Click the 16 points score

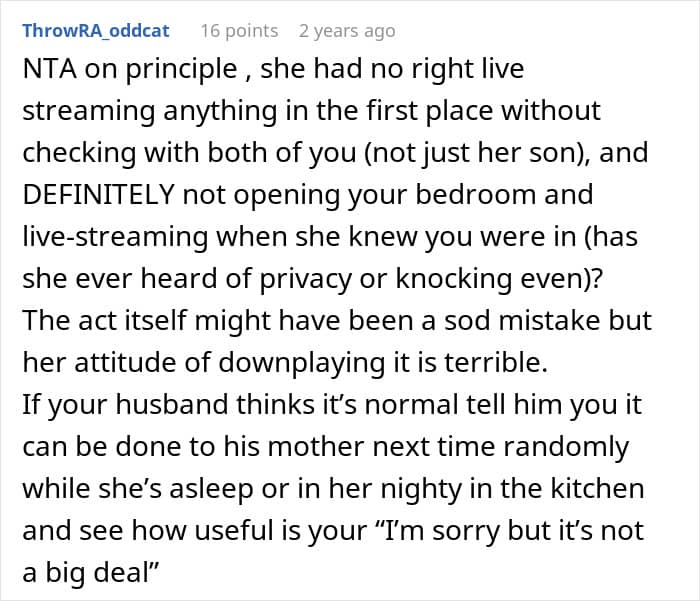tap(239, 31)
